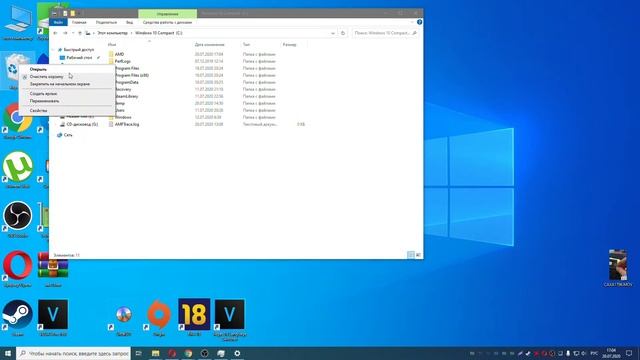Select Origin desktop shortcut
Image resolution: width=640 pixels, height=360 pixels.
(x=159, y=318)
